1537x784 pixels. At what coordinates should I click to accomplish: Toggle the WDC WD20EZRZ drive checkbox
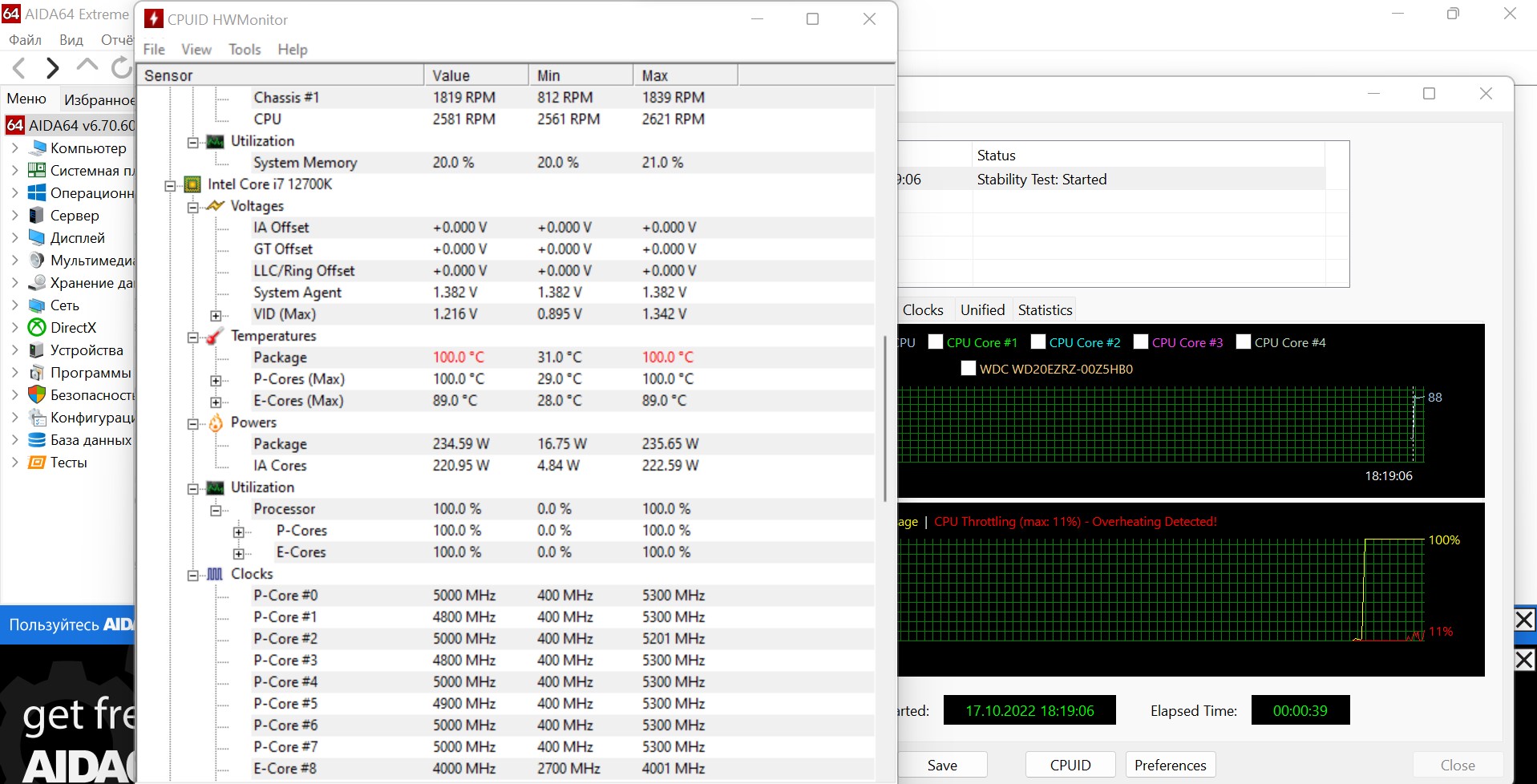pyautogui.click(x=969, y=369)
